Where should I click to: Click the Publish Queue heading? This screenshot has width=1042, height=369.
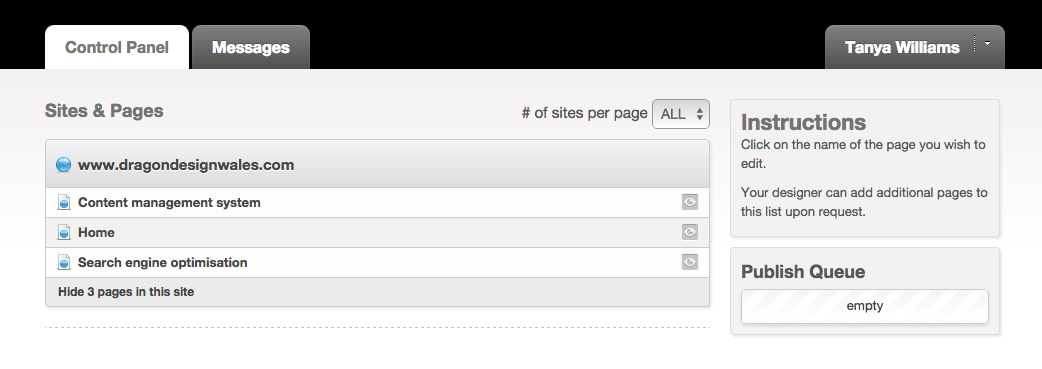tap(803, 271)
